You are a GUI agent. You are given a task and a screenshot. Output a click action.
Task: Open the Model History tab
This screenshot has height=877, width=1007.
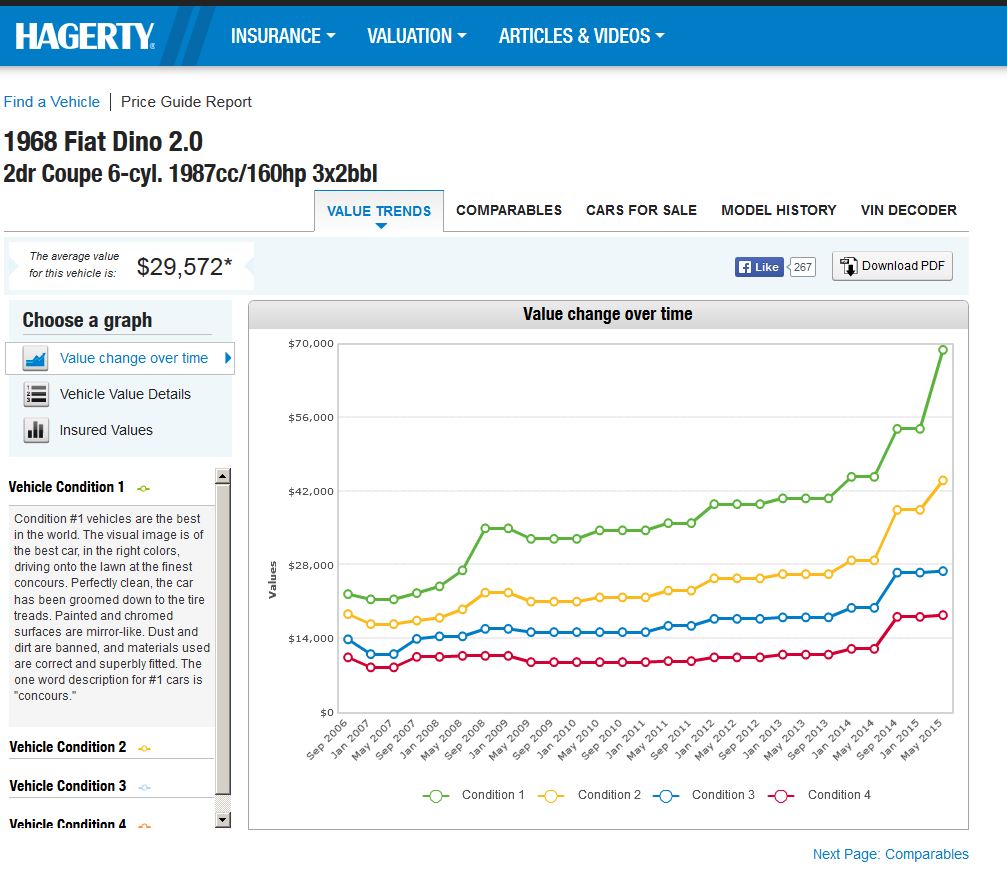[778, 210]
